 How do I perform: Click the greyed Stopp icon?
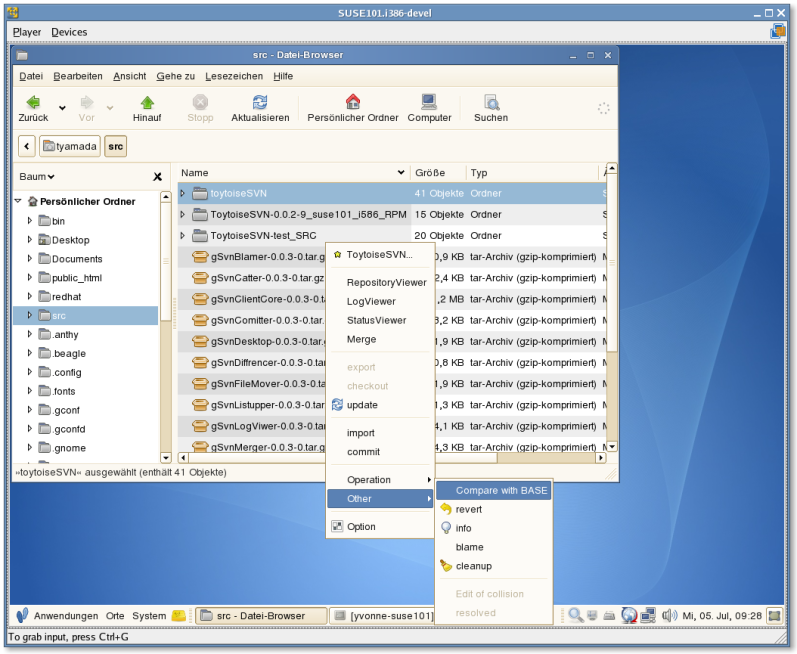point(200,102)
